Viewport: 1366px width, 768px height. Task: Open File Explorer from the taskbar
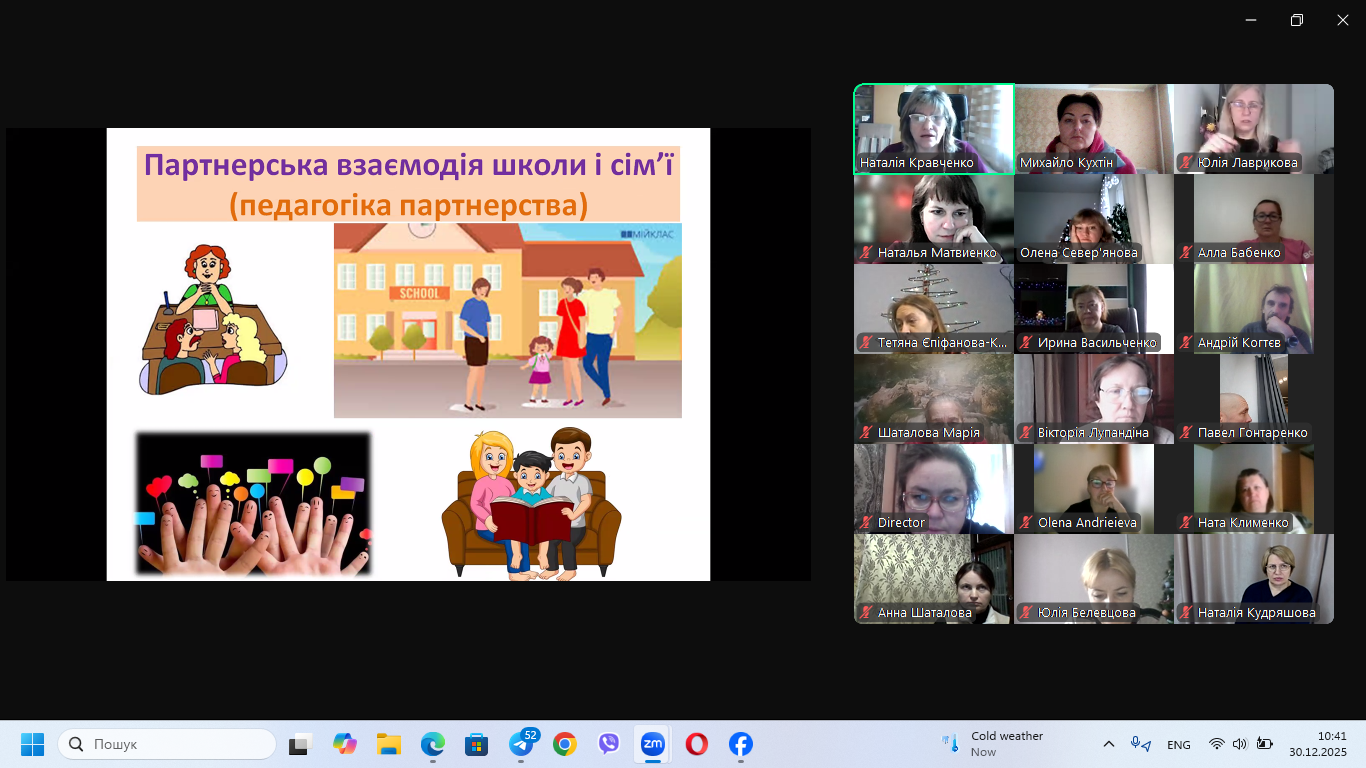(389, 744)
